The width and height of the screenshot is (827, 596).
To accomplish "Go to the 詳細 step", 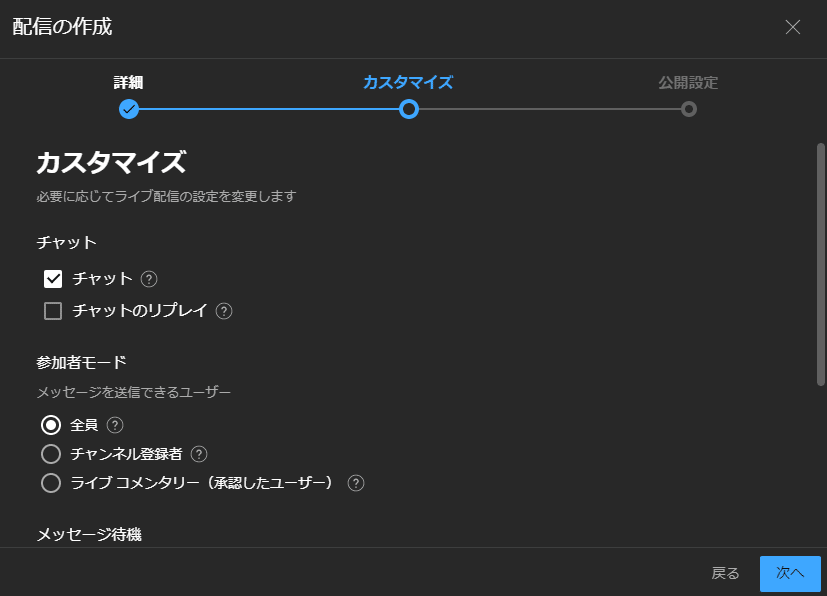I will pyautogui.click(x=128, y=83).
